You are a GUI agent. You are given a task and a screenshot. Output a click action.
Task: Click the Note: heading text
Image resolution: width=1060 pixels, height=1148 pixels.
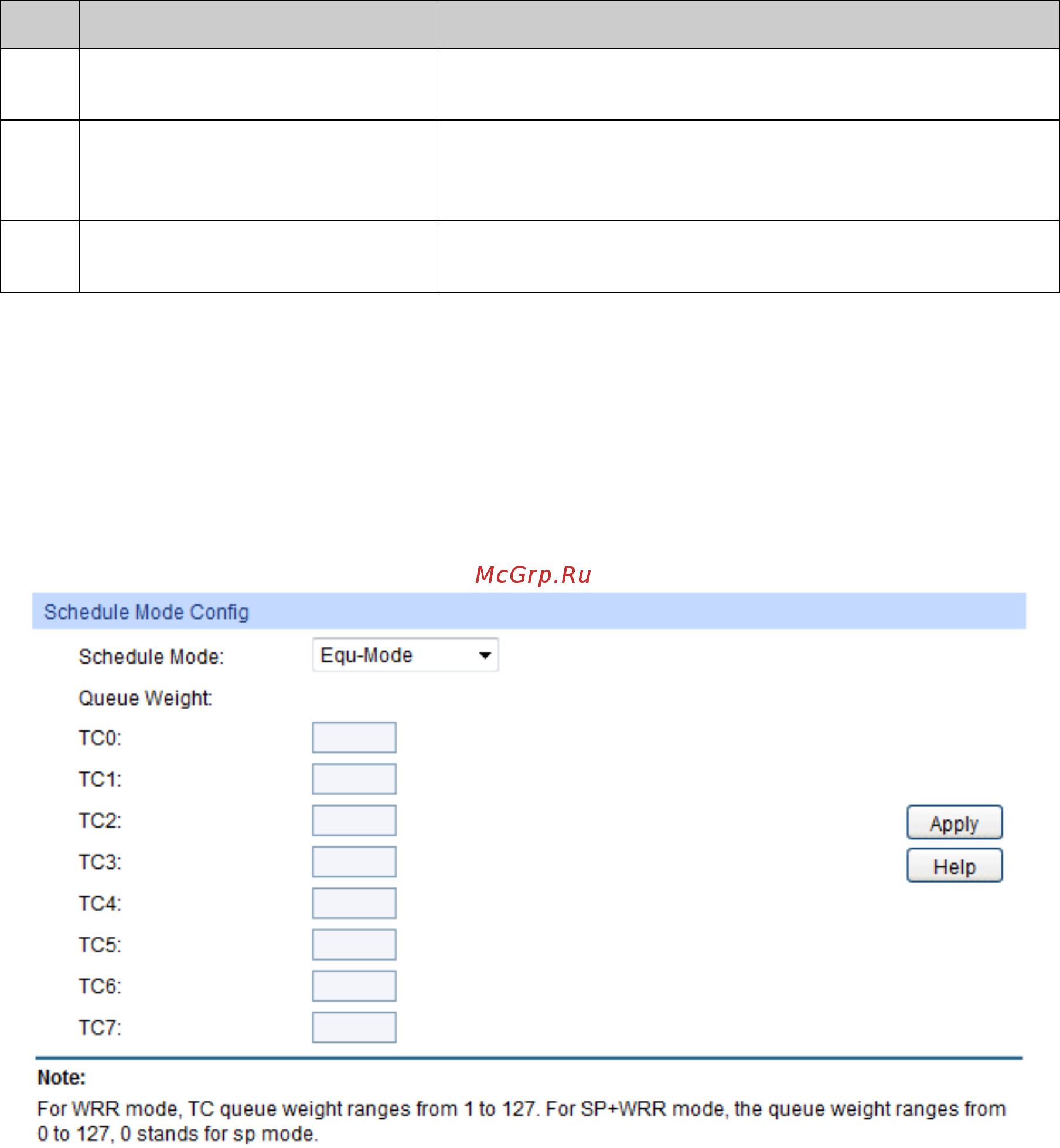click(62, 1078)
